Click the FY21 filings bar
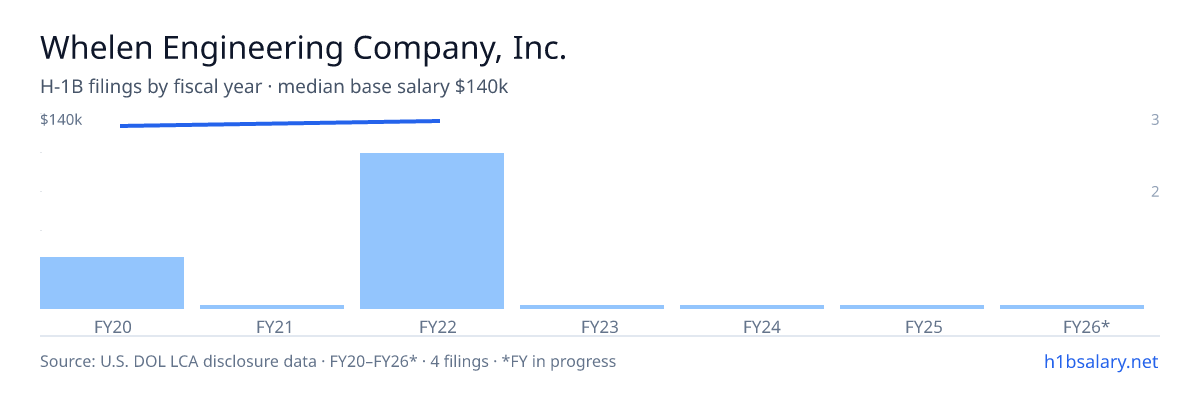 [x=272, y=307]
